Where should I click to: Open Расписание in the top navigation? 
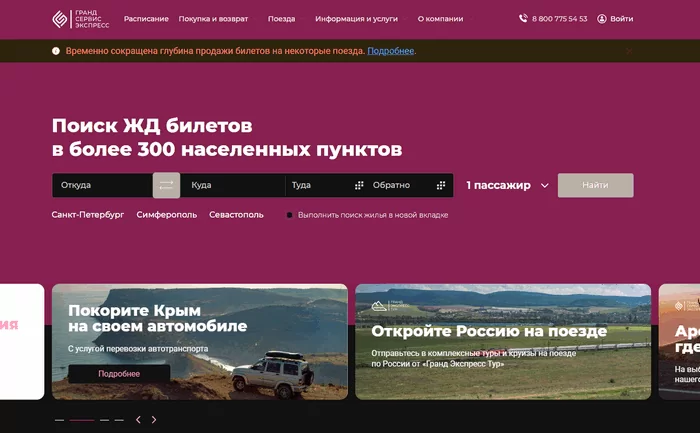click(x=146, y=19)
